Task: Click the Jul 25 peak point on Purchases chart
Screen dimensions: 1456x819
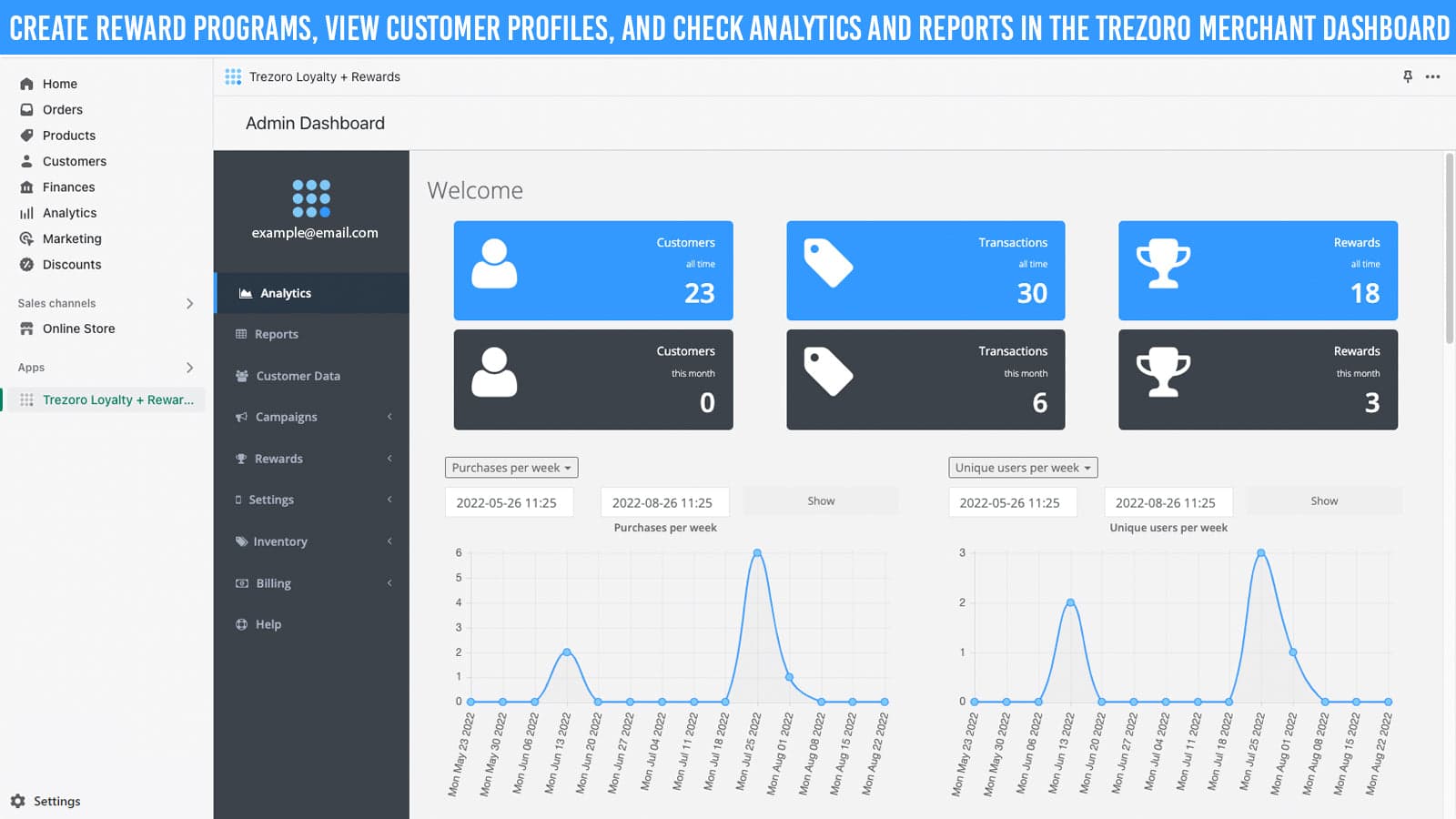Action: click(757, 553)
